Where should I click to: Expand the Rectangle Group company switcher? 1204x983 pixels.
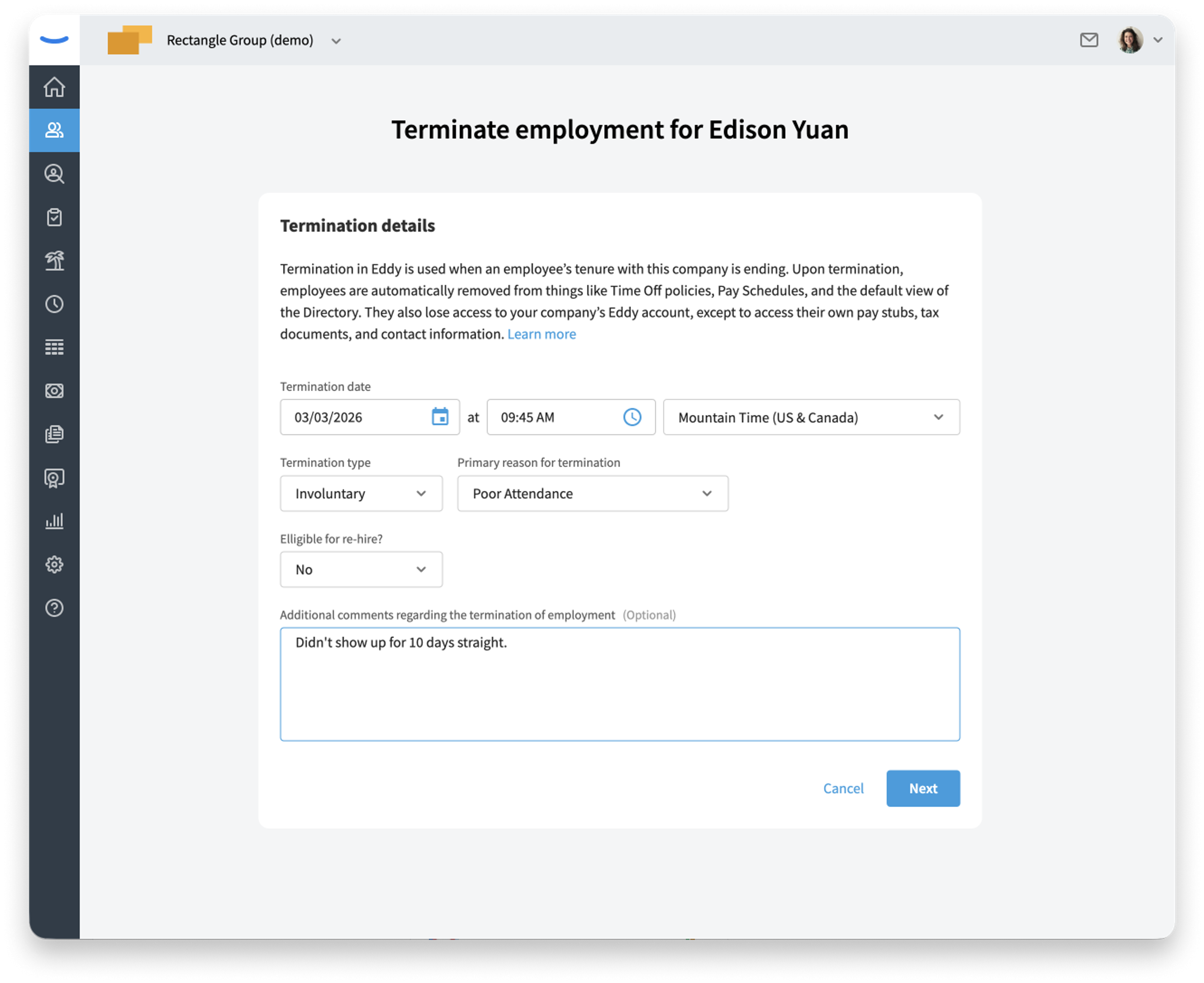click(x=336, y=41)
